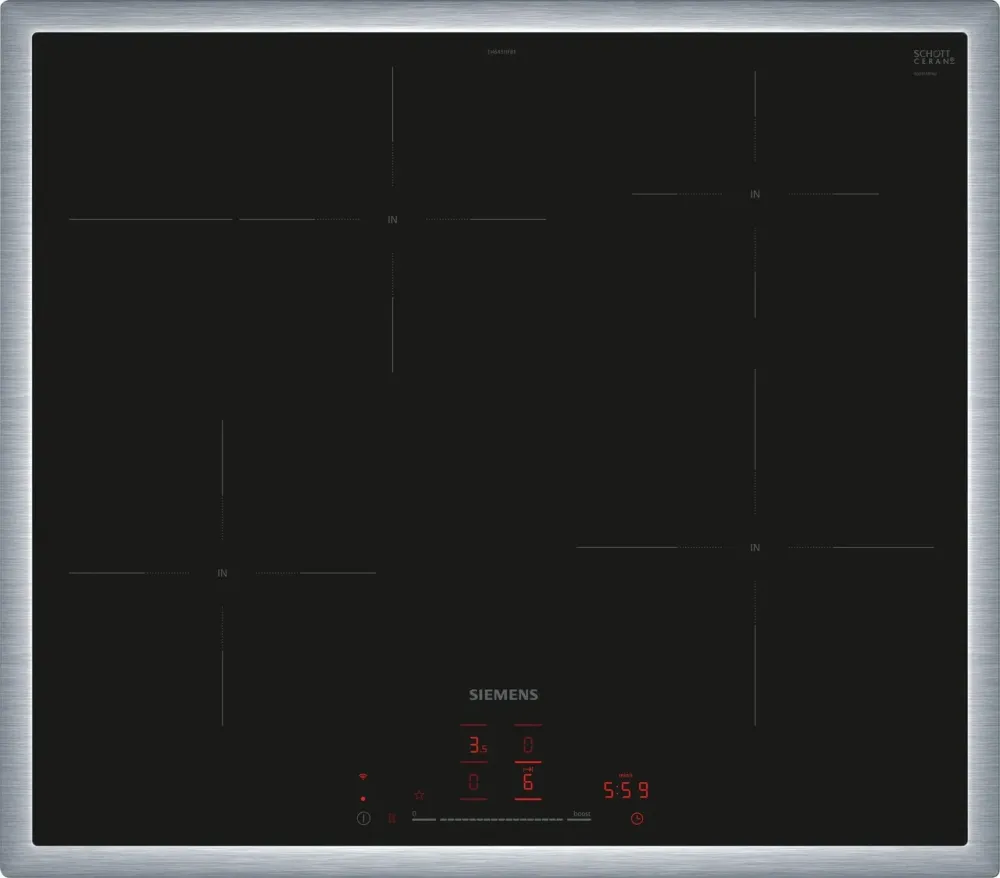Tap the red dot indicator under Wi-Fi
Screen dimensions: 1000x878
363,798
